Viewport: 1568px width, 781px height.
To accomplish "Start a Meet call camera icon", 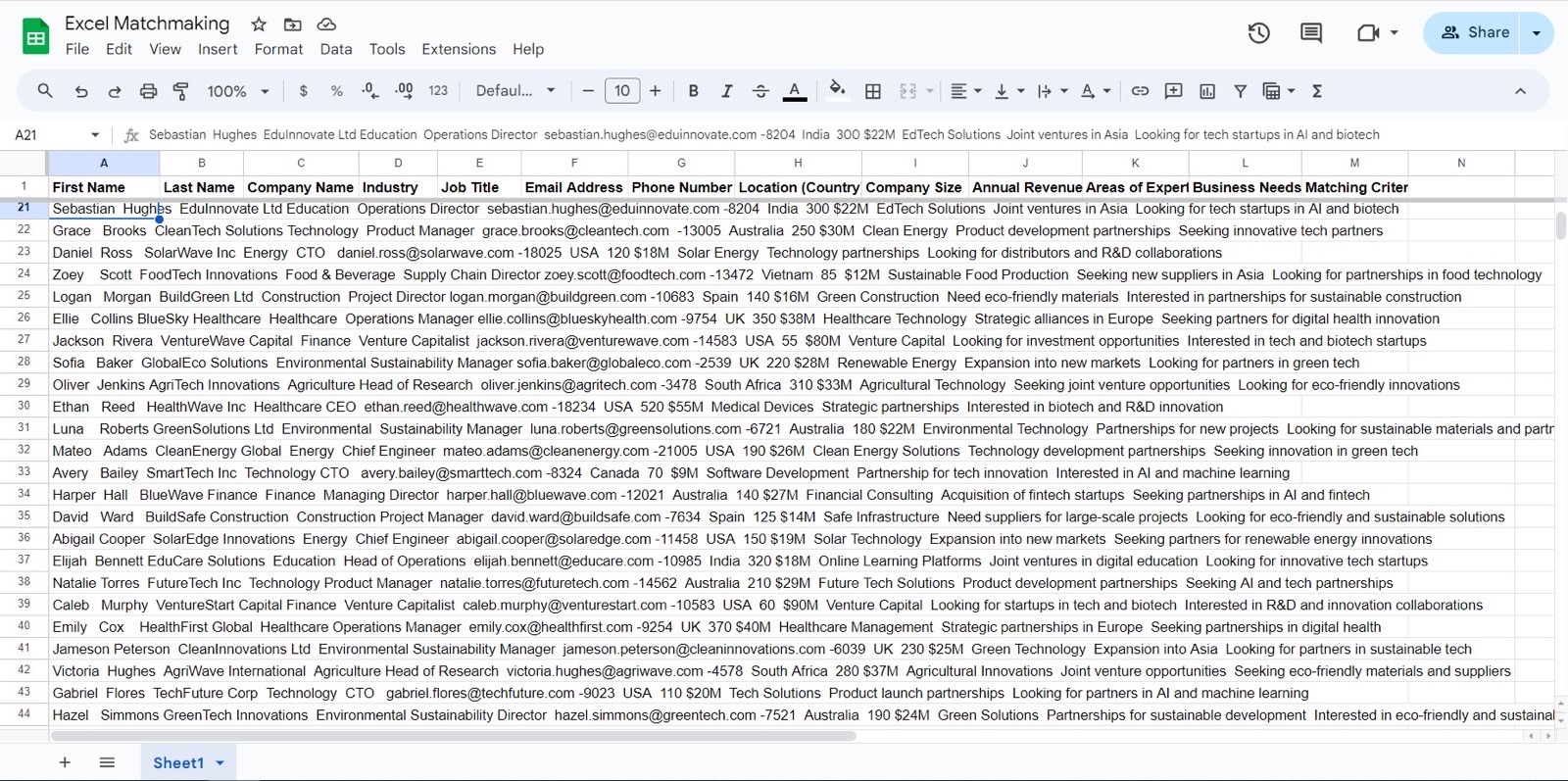I will point(1368,33).
